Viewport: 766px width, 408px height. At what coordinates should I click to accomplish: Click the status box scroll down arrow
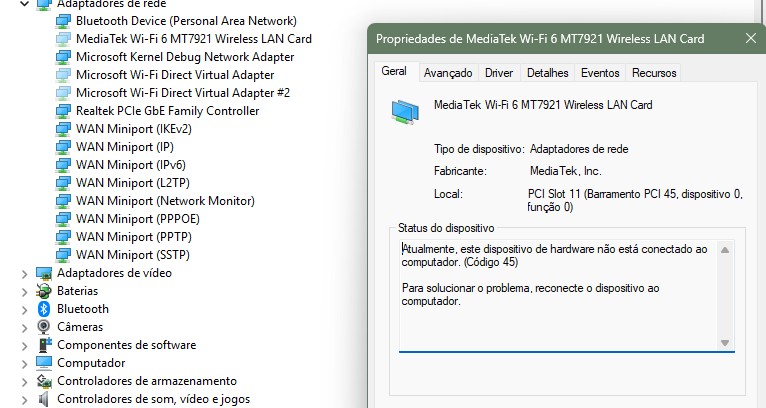click(x=725, y=343)
